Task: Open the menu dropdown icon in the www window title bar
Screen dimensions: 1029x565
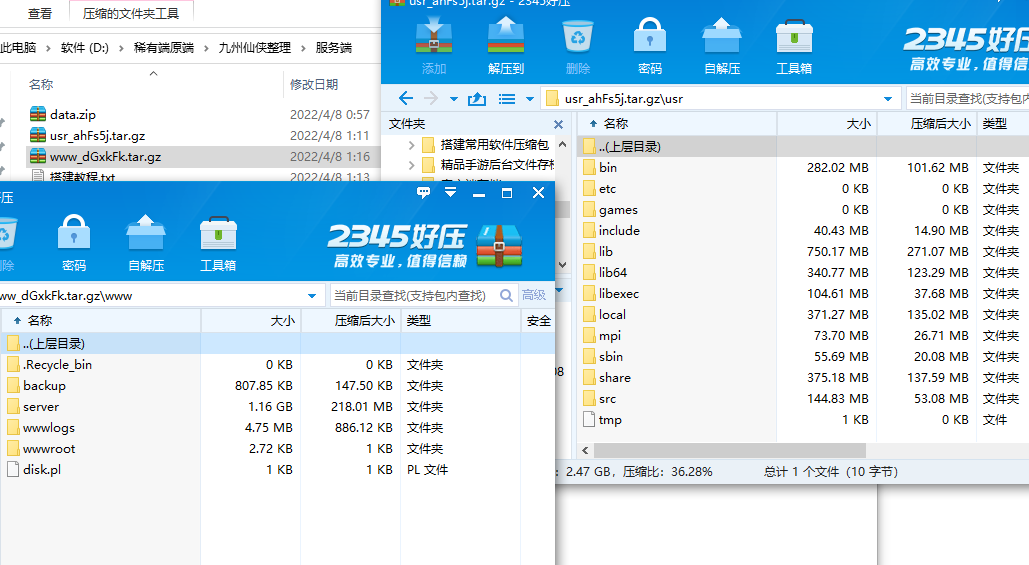Action: coord(450,192)
